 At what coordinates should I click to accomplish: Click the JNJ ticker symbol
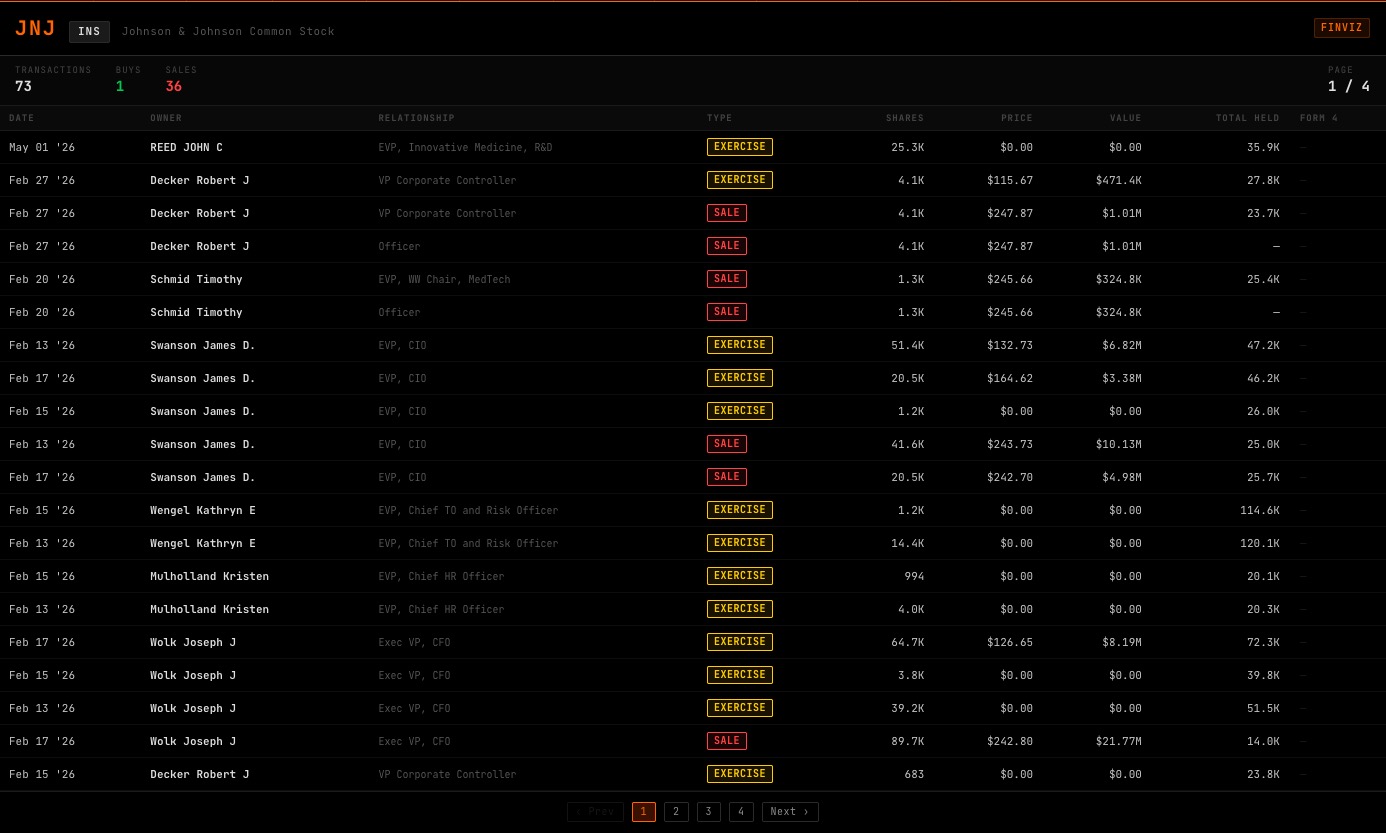point(35,29)
